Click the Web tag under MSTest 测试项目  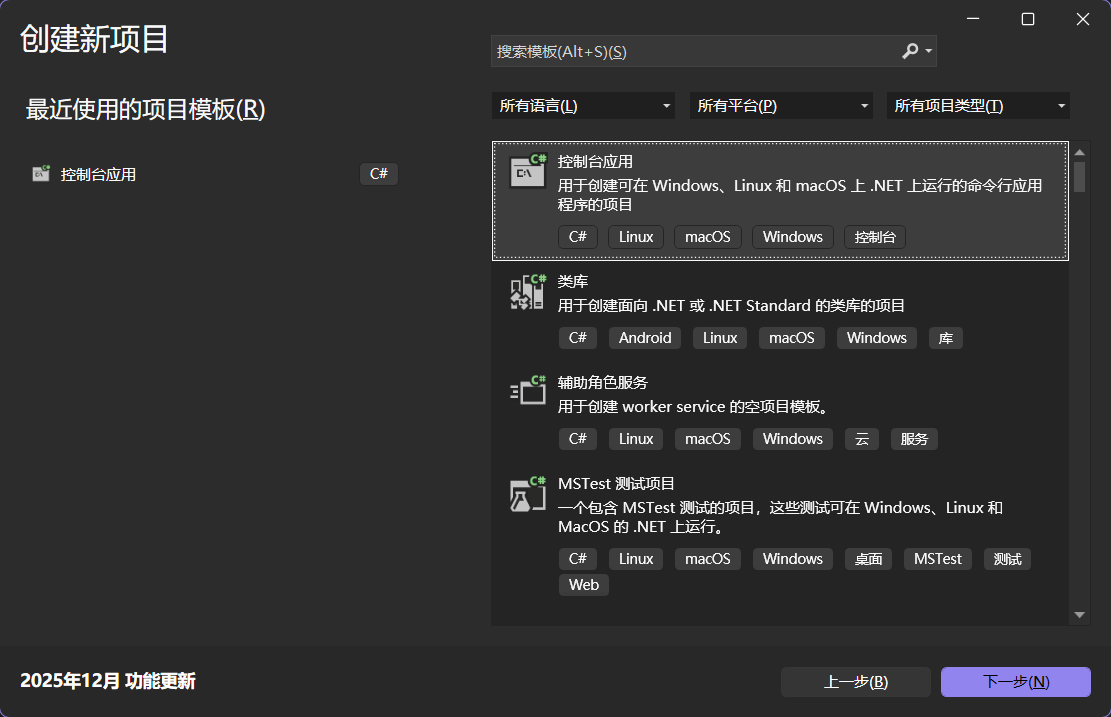tap(583, 585)
